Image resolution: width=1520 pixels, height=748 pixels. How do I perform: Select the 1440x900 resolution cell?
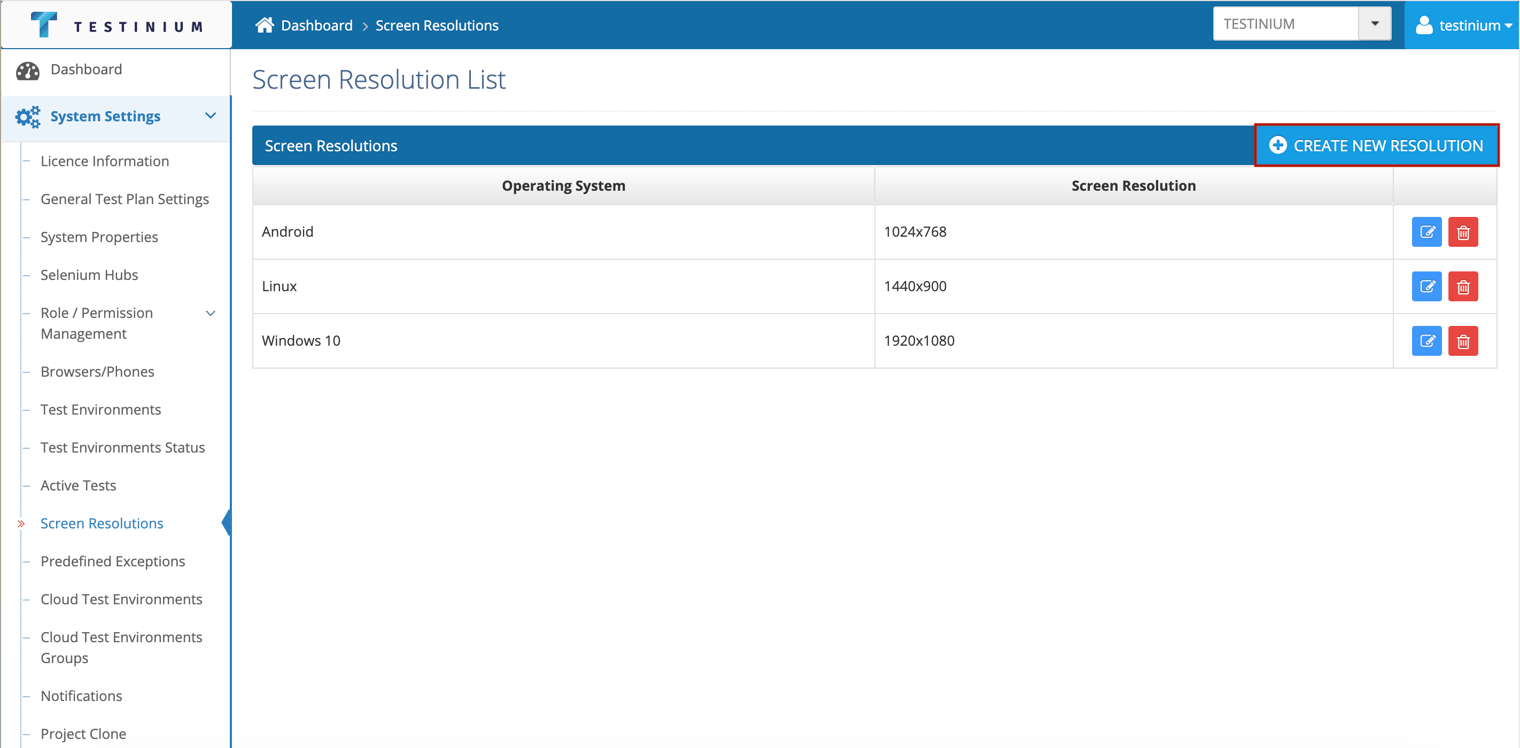(1134, 286)
